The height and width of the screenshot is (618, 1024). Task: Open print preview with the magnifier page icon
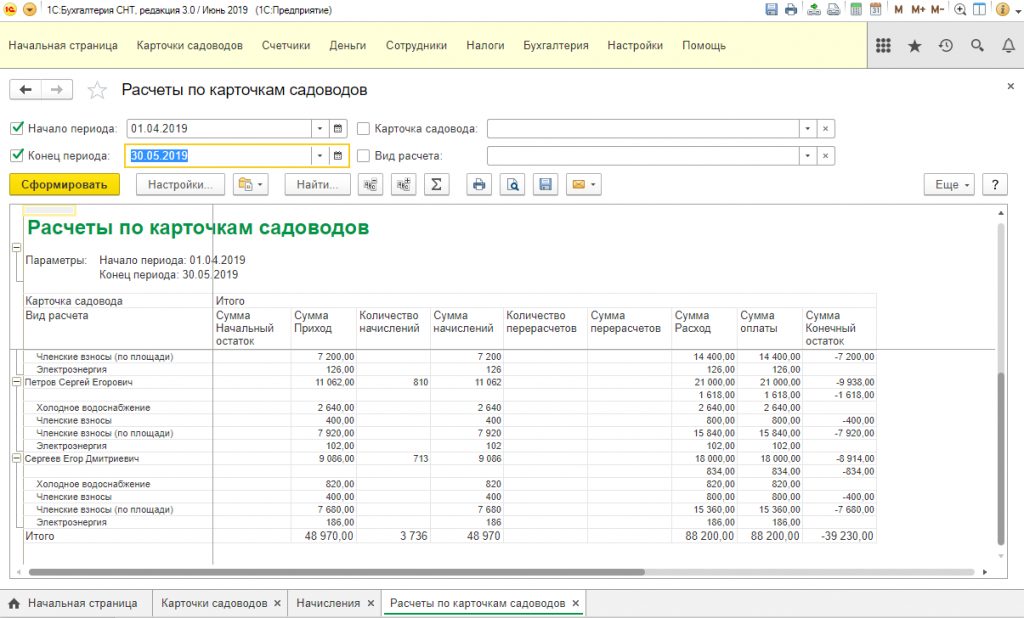(512, 185)
